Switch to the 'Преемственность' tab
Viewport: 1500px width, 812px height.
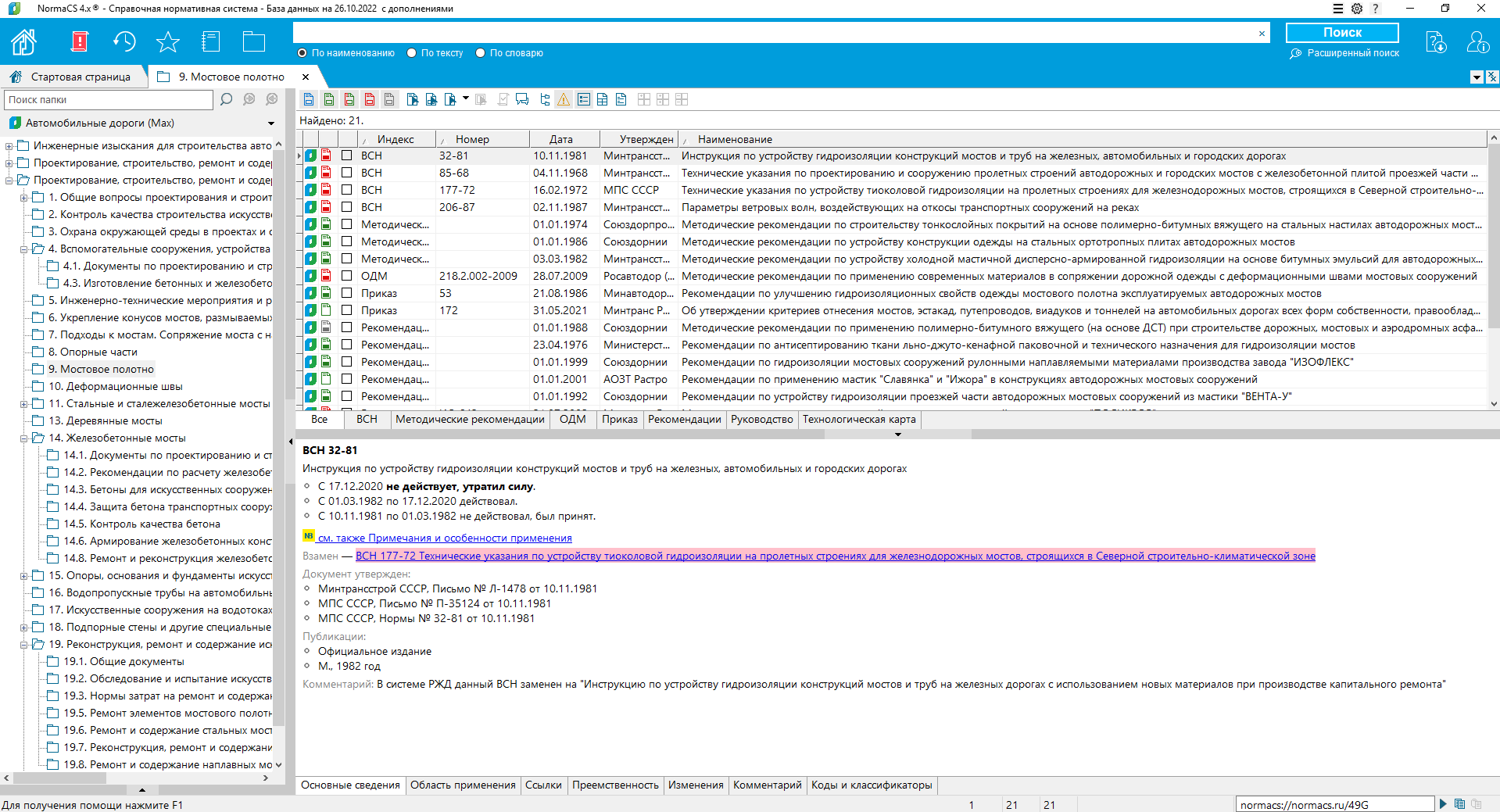click(x=615, y=785)
